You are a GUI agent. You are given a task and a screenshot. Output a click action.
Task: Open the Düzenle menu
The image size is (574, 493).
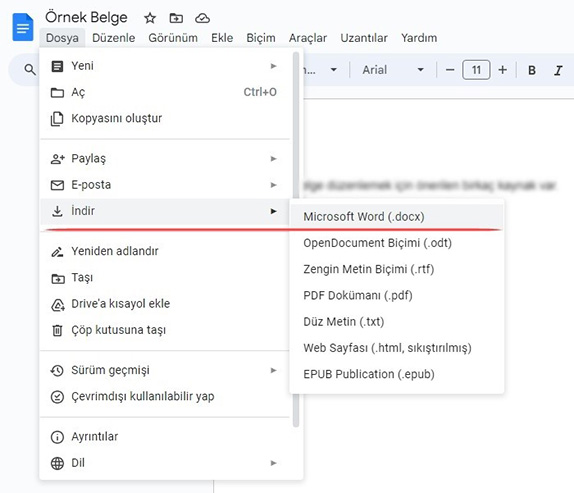point(113,38)
